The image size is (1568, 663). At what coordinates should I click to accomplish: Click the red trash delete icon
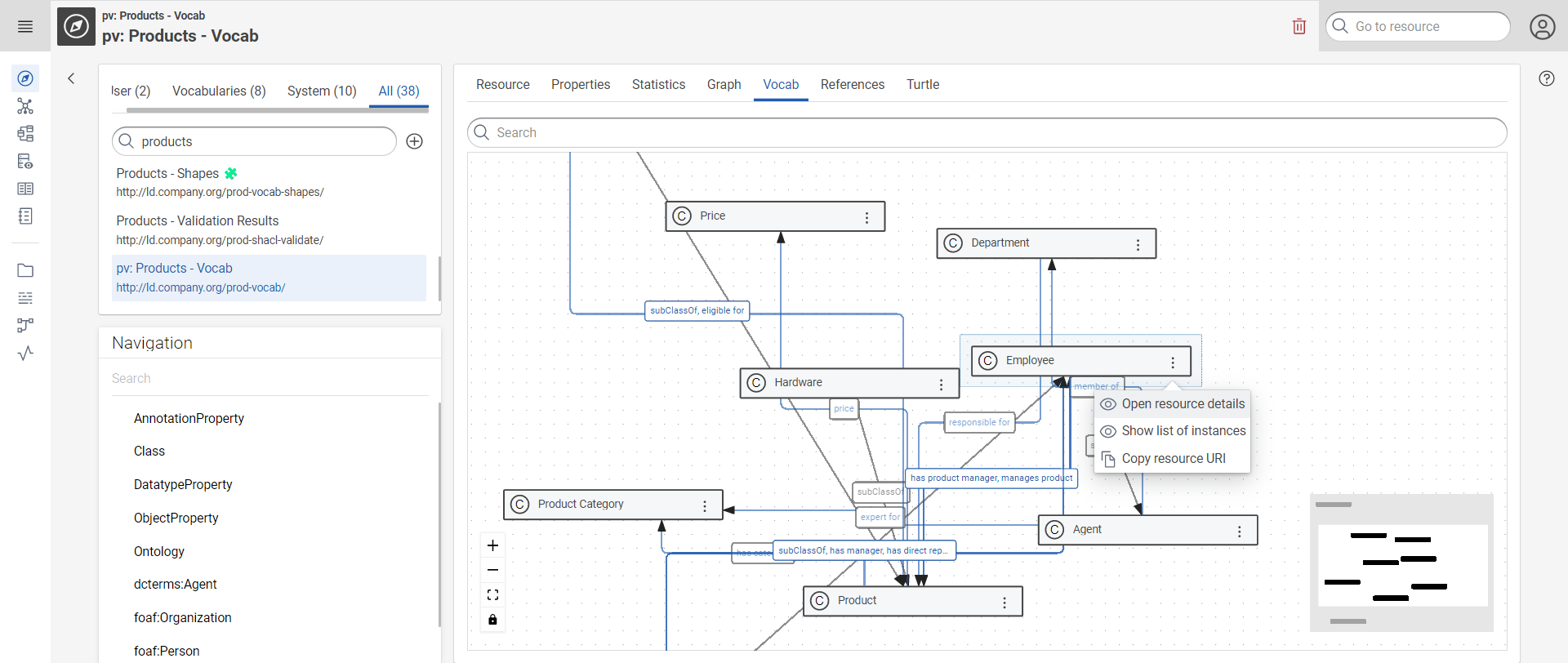pos(1299,27)
